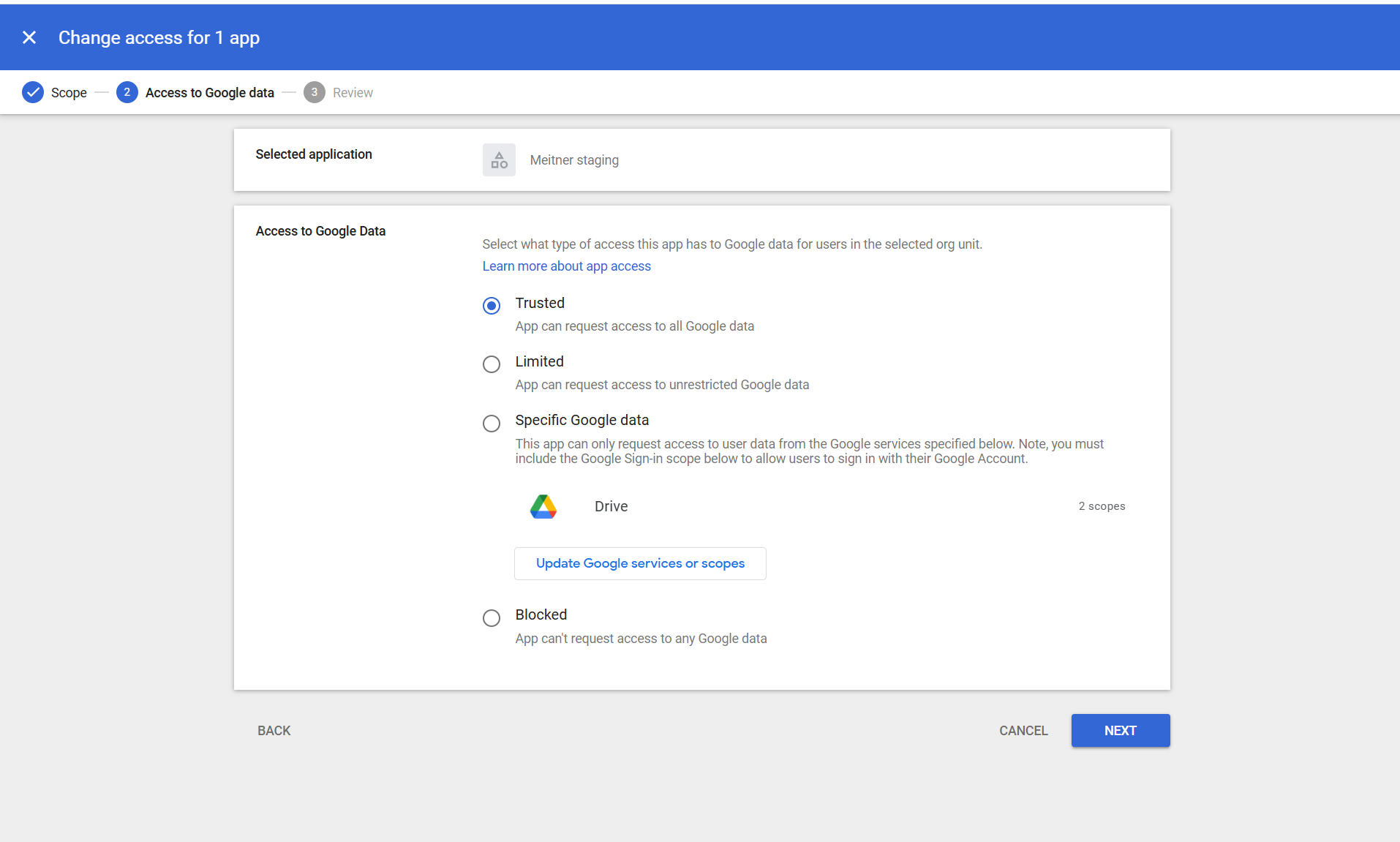Select the Specific Google data radio button
This screenshot has height=842, width=1400.
coord(492,424)
